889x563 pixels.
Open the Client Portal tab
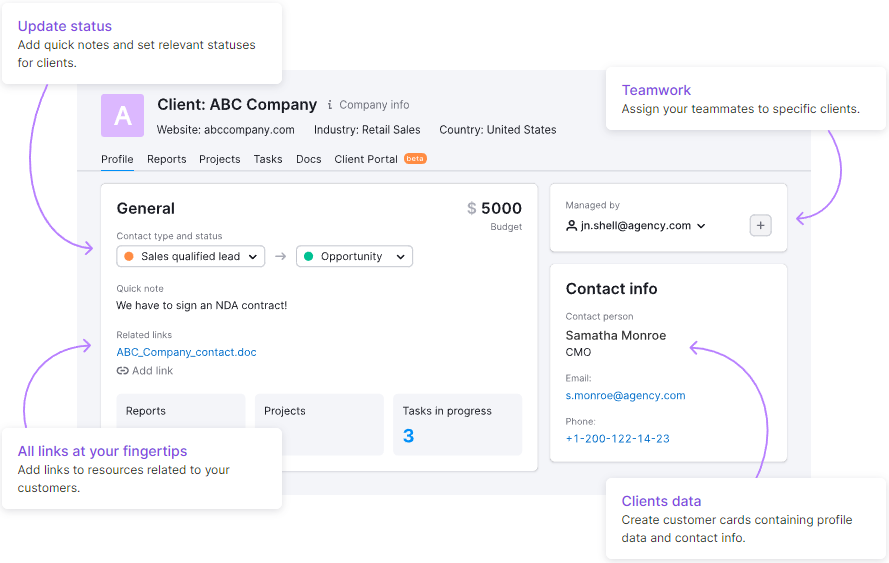(366, 159)
